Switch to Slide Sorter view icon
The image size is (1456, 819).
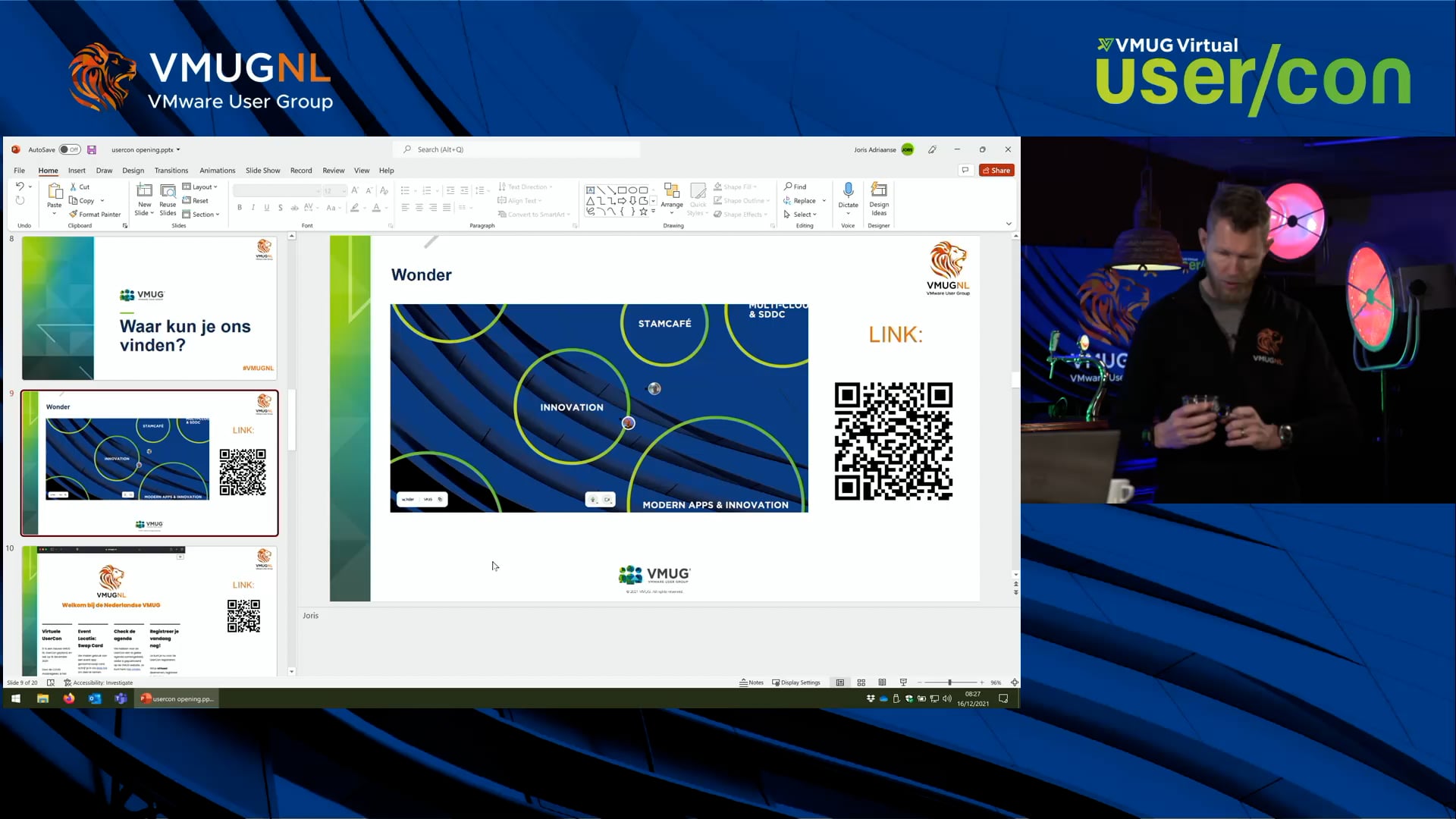tap(861, 682)
